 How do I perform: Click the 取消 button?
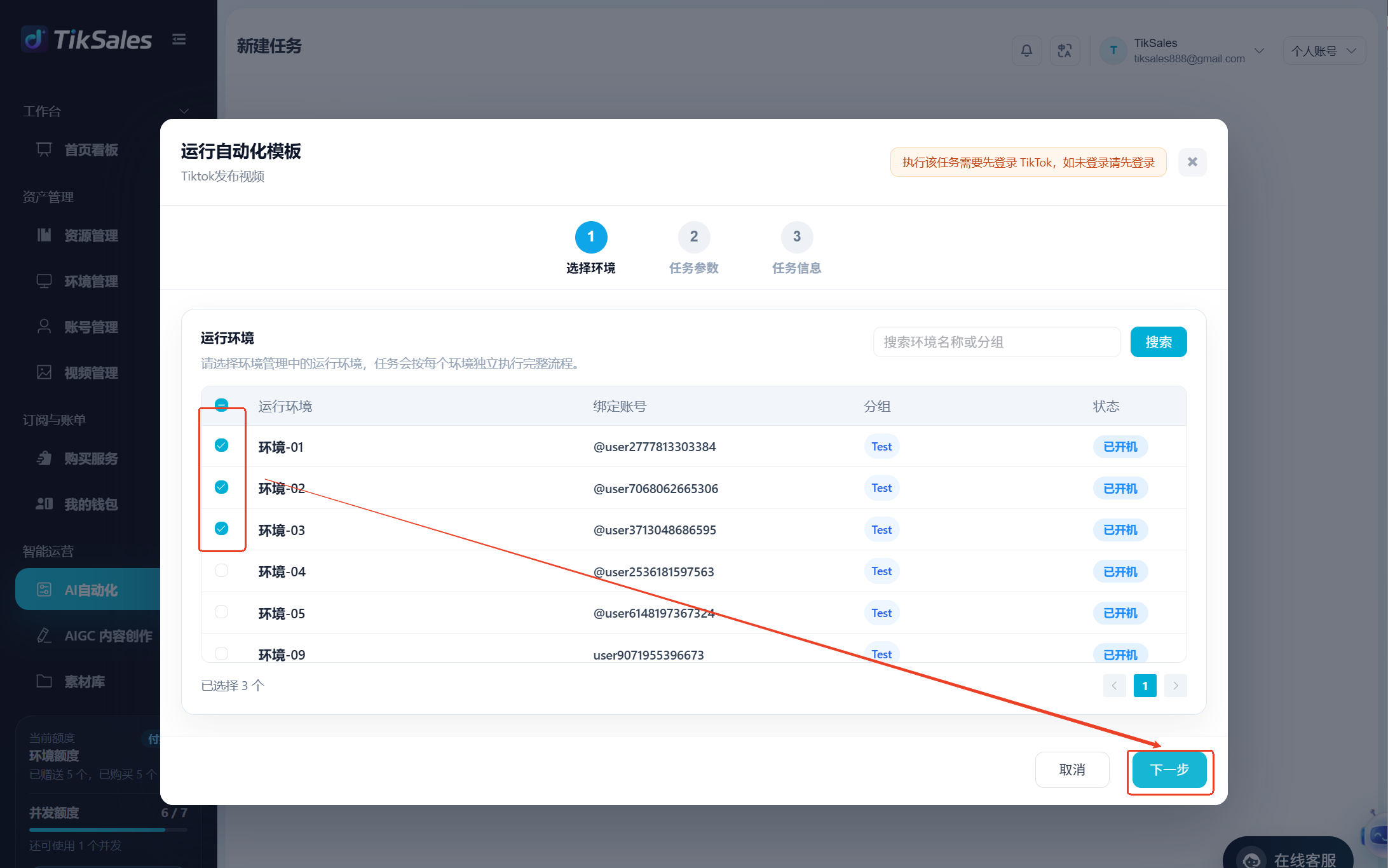(1072, 770)
